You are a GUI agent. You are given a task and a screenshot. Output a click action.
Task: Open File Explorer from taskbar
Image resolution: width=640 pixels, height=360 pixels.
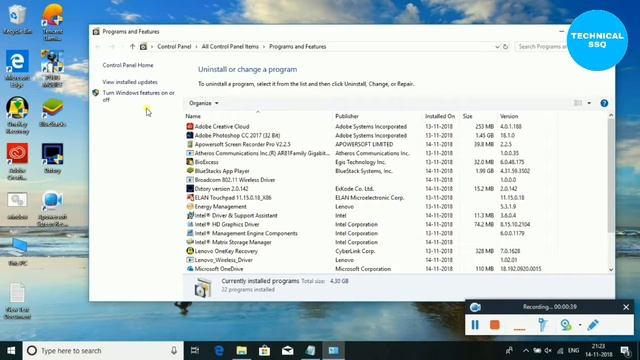(x=242, y=351)
